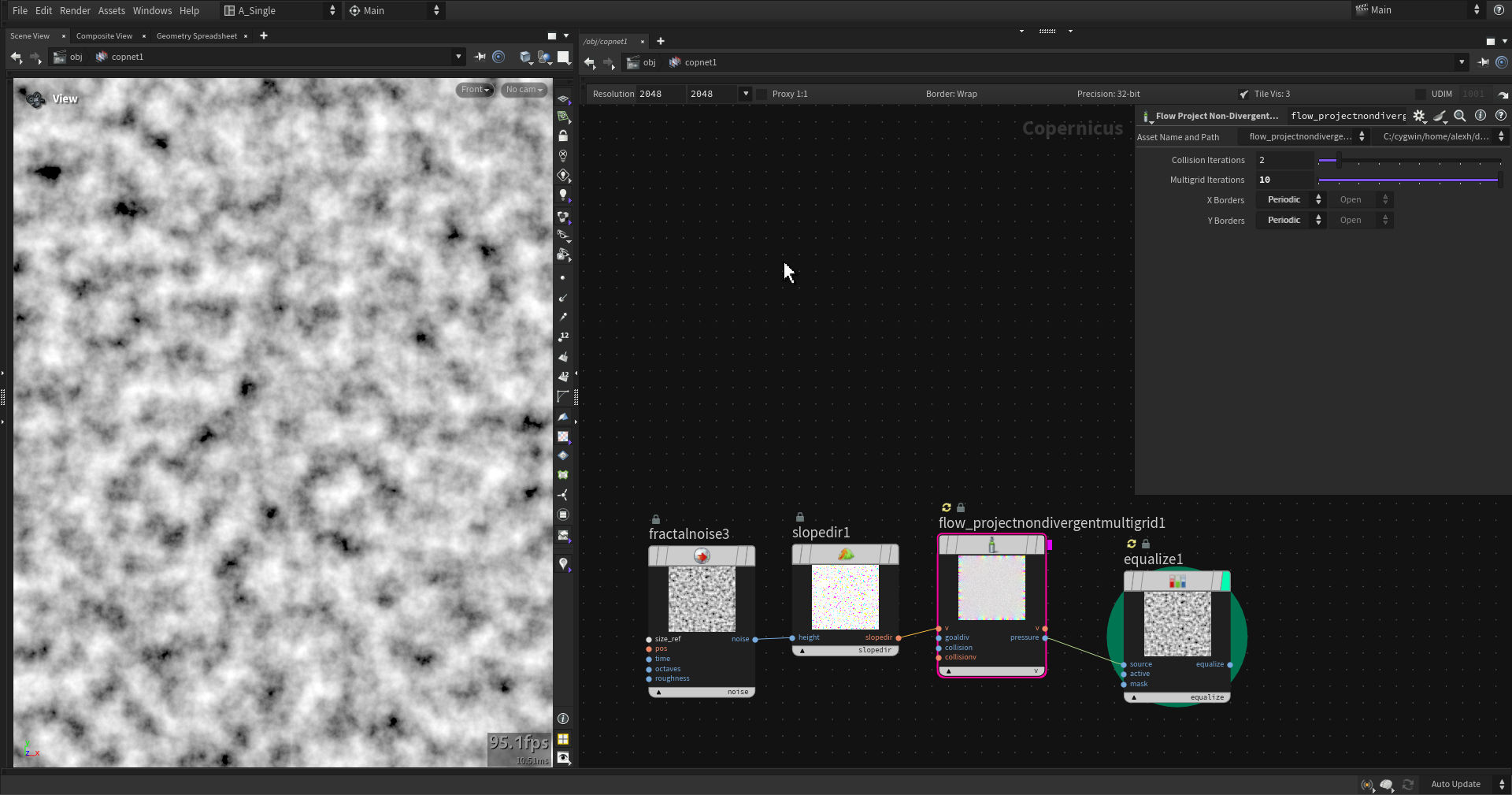
Task: Toggle the Proxy 1:1 checkbox
Action: [x=762, y=94]
